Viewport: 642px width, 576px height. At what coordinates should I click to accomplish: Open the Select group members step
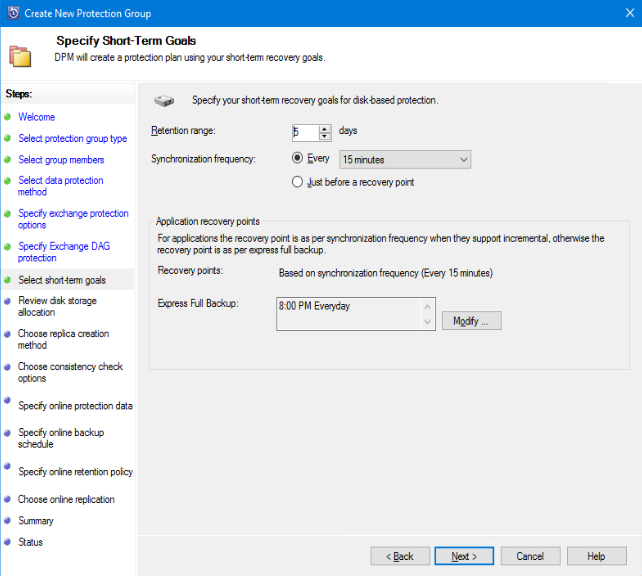61,160
